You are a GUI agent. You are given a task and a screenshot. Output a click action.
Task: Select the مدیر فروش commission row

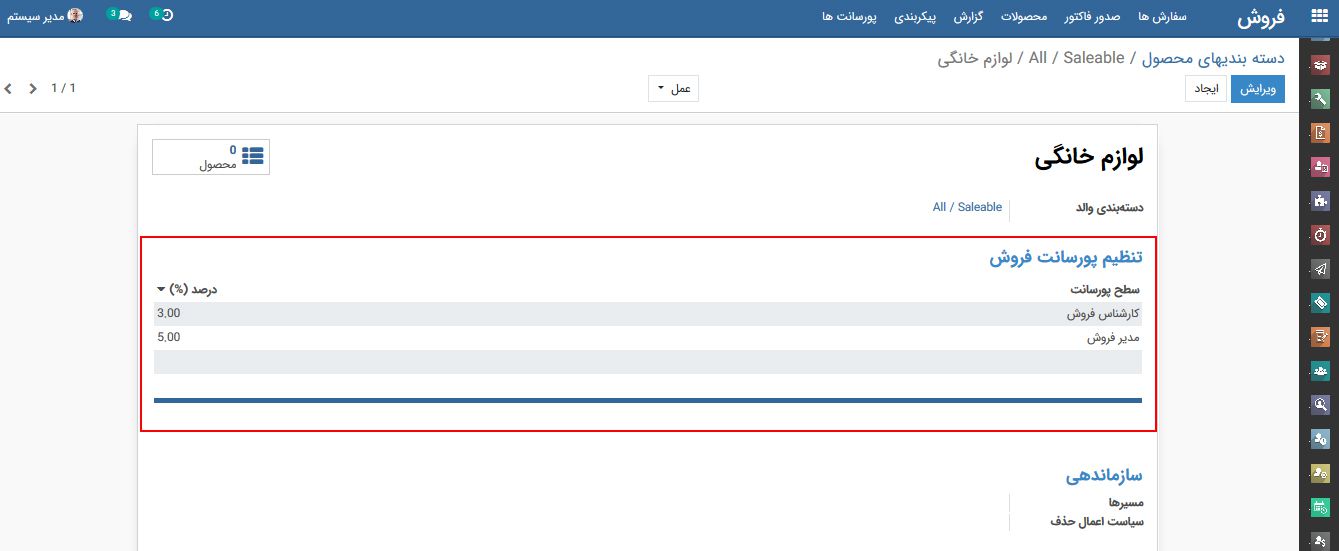[x=648, y=338]
